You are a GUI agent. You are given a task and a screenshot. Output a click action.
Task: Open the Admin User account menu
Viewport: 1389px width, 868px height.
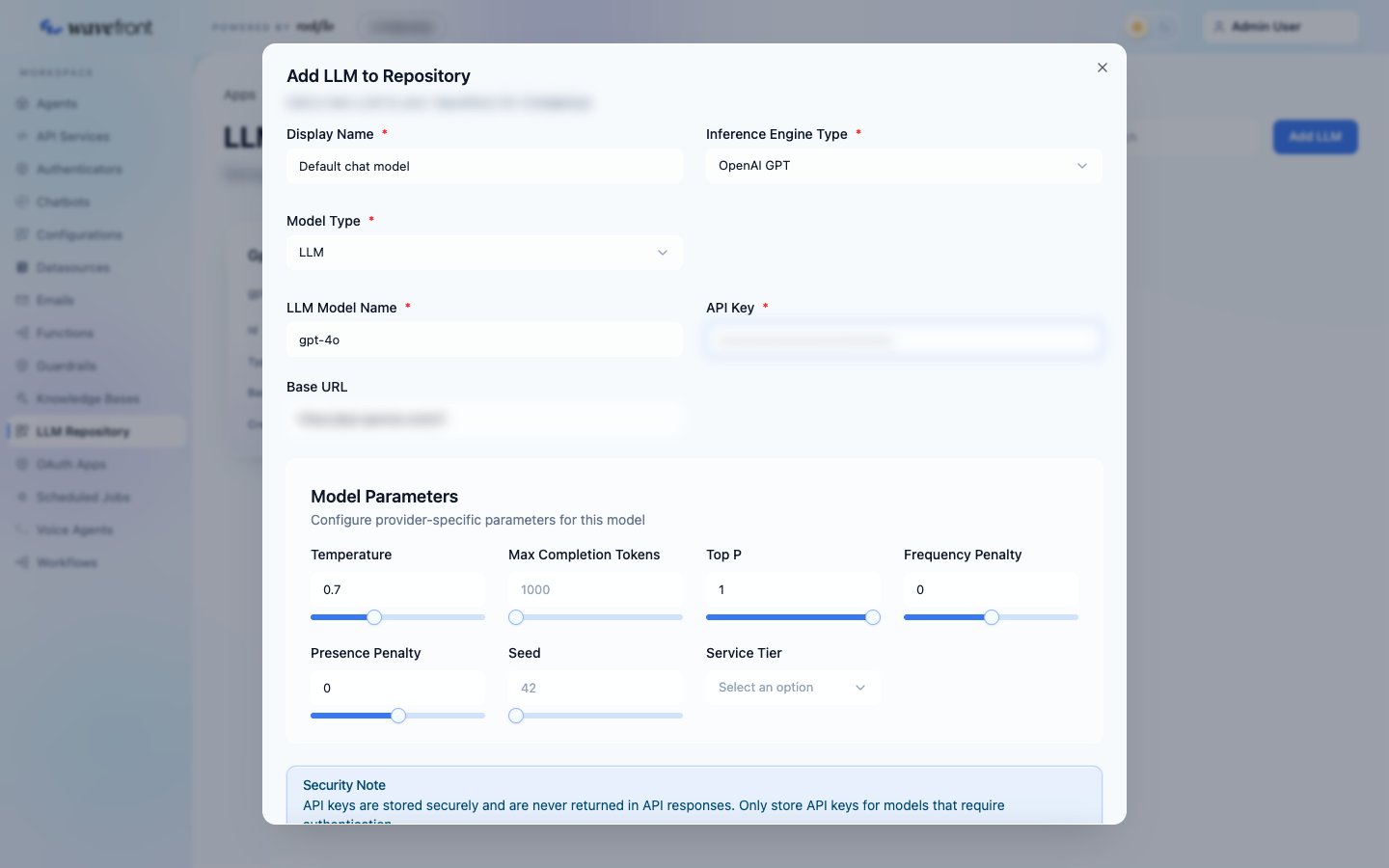click(x=1280, y=27)
